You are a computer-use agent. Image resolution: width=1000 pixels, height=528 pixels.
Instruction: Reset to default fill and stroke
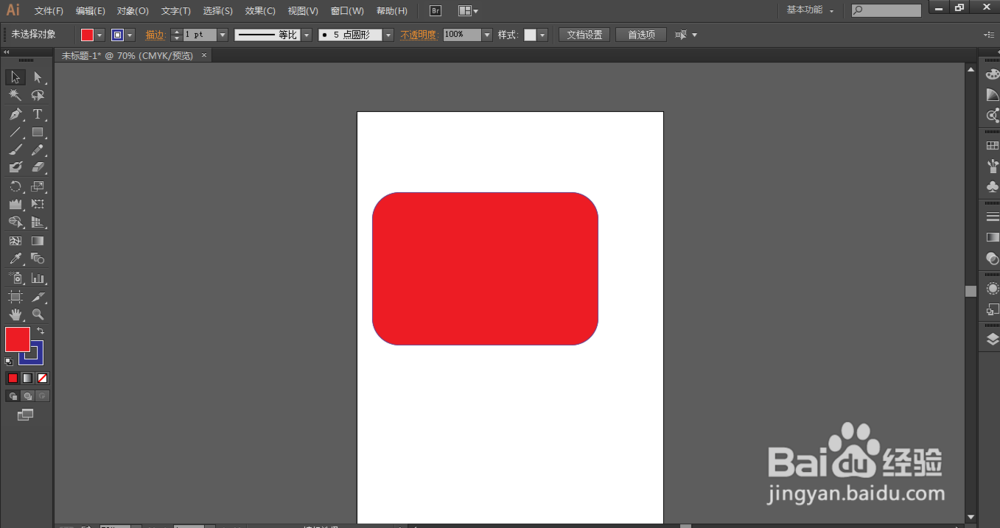point(9,362)
